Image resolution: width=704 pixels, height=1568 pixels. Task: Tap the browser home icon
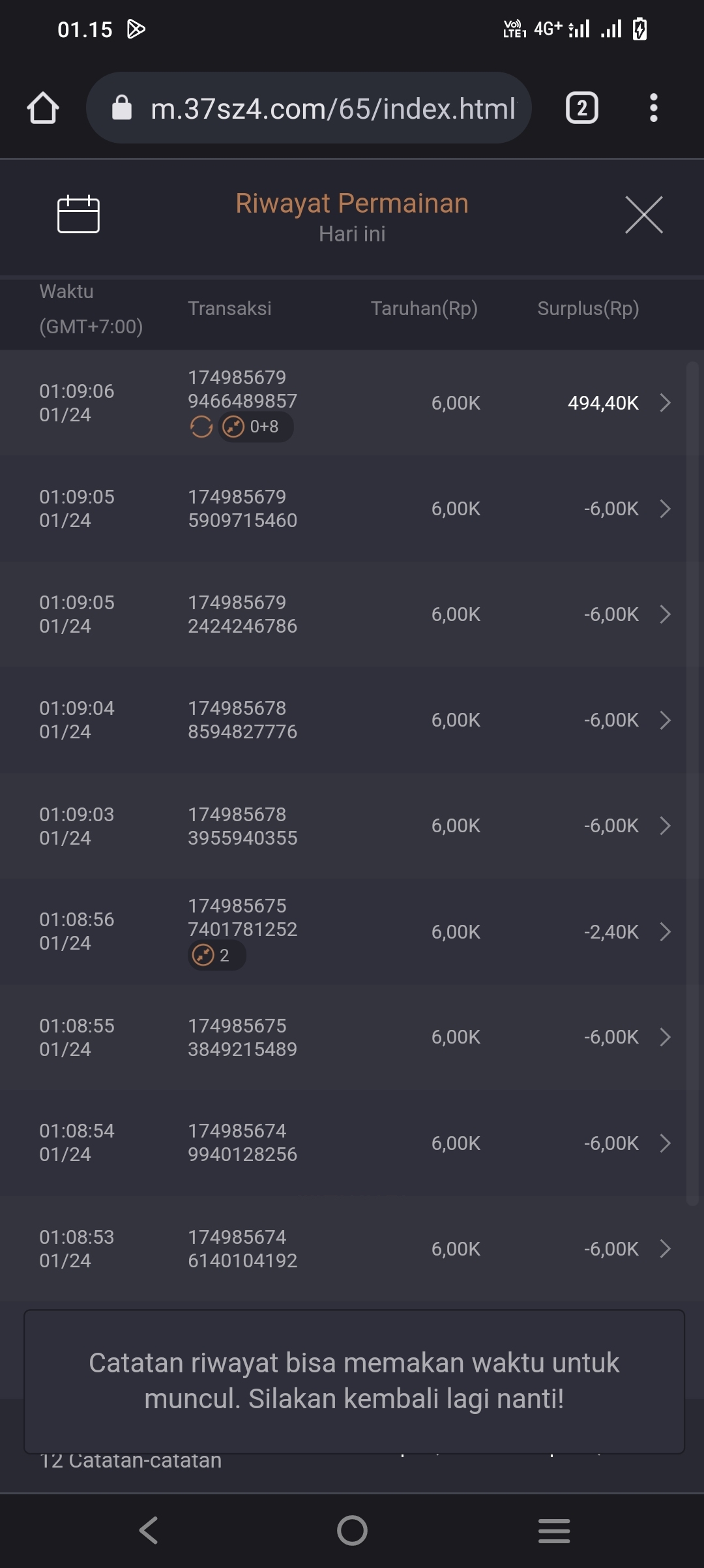coord(43,108)
